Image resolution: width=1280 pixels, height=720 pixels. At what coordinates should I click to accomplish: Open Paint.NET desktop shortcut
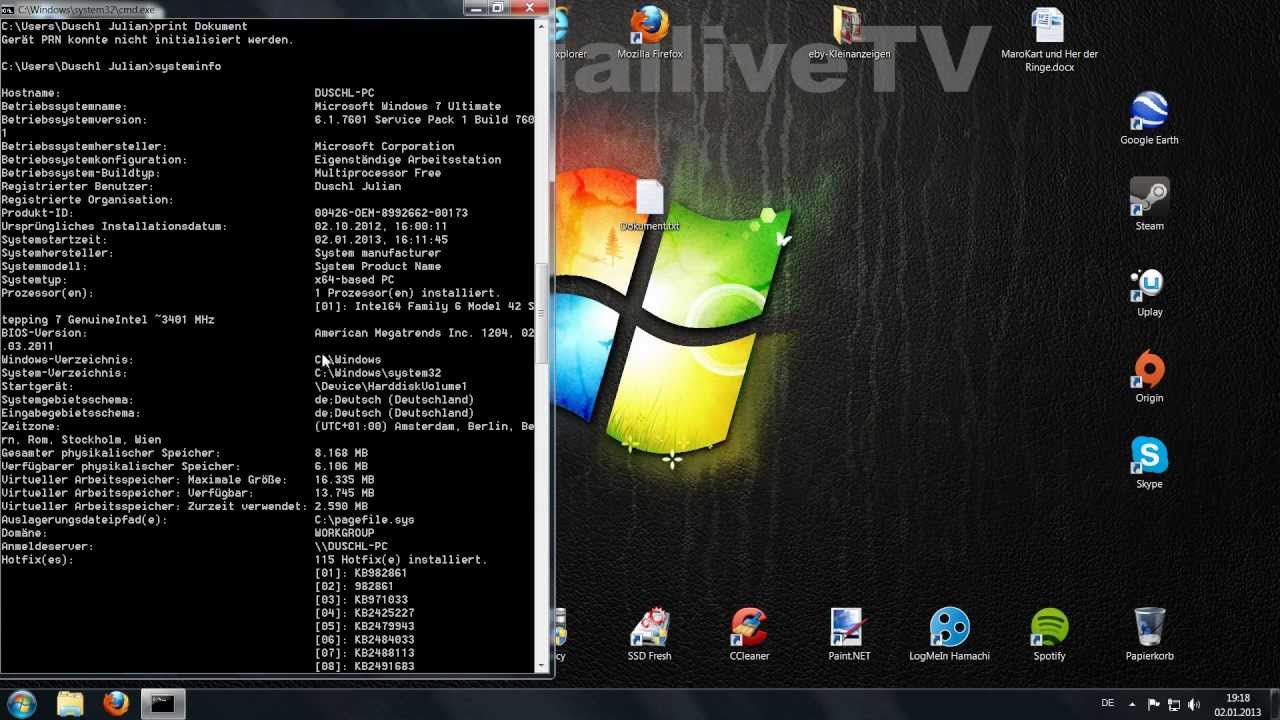pos(849,634)
